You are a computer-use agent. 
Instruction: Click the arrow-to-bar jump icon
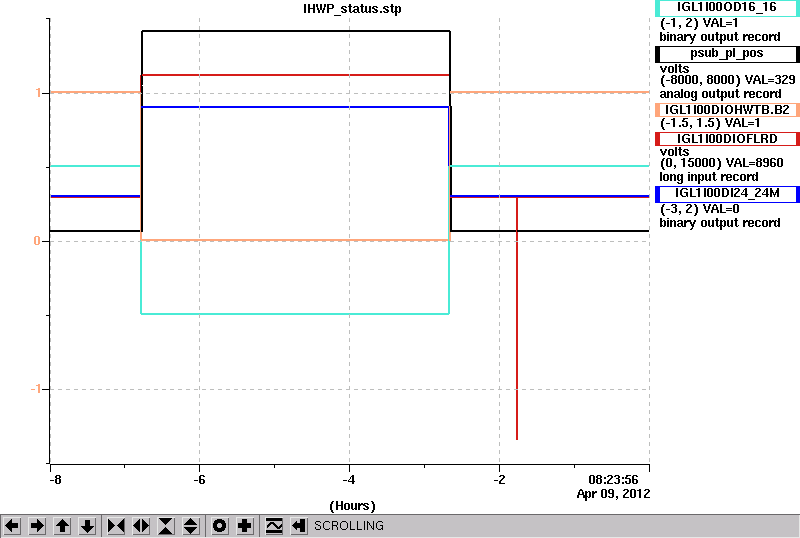point(299,526)
